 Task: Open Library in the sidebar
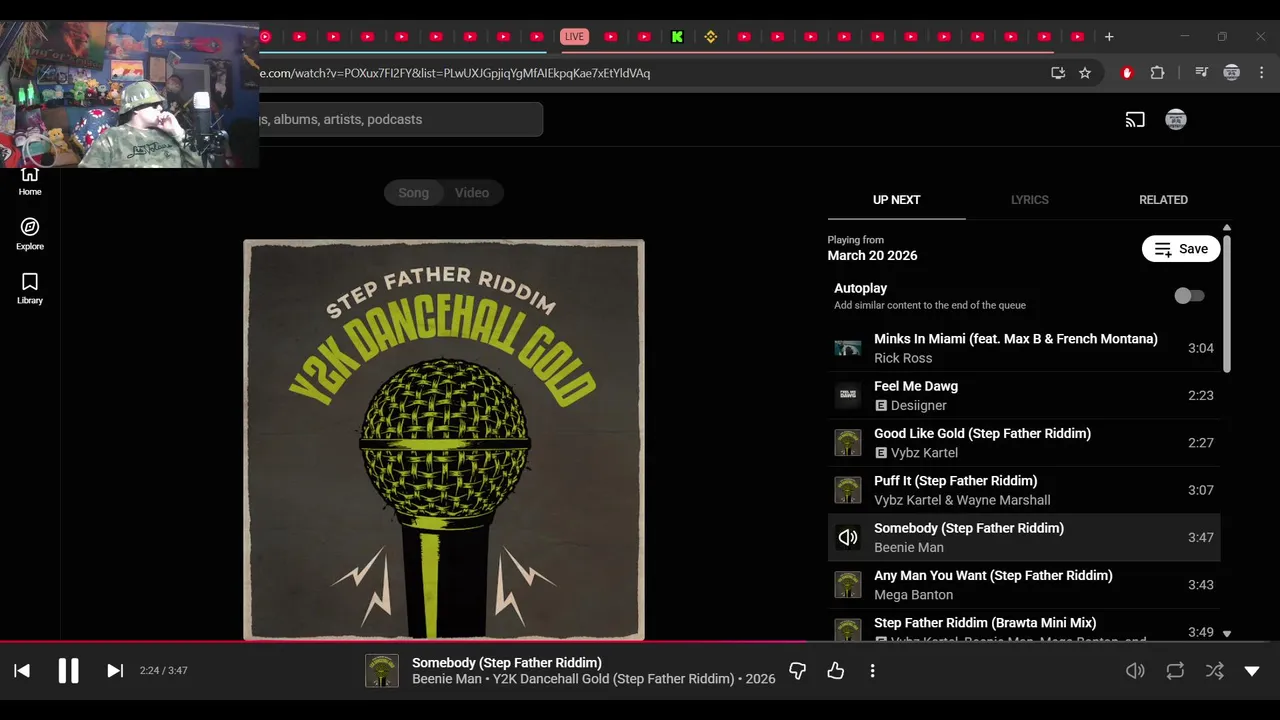tap(30, 289)
